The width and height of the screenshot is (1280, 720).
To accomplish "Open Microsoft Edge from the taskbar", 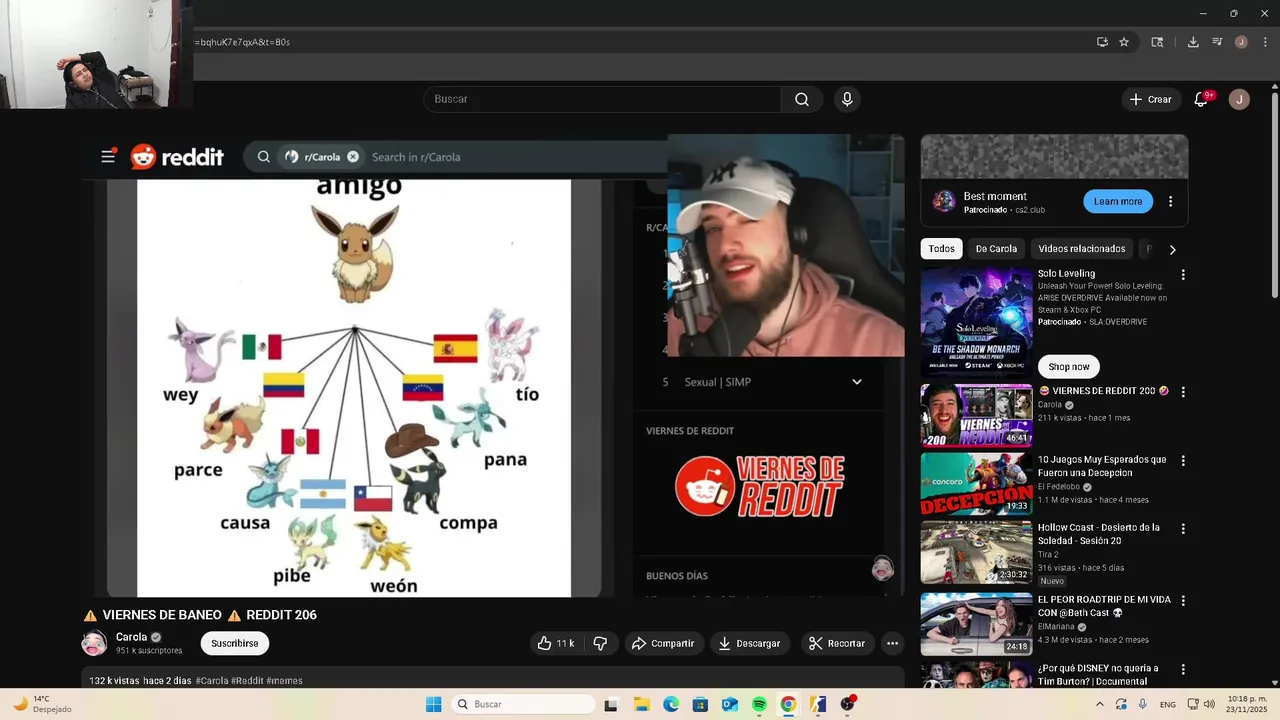I will pyautogui.click(x=671, y=704).
